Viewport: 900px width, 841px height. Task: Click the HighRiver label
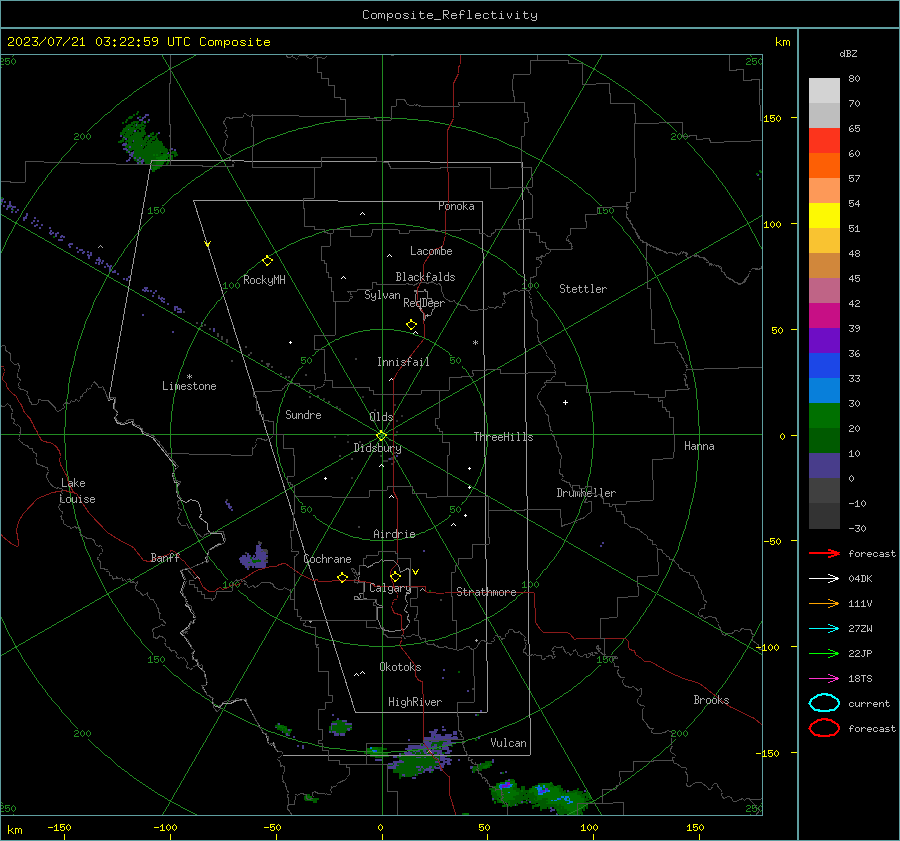(x=415, y=702)
